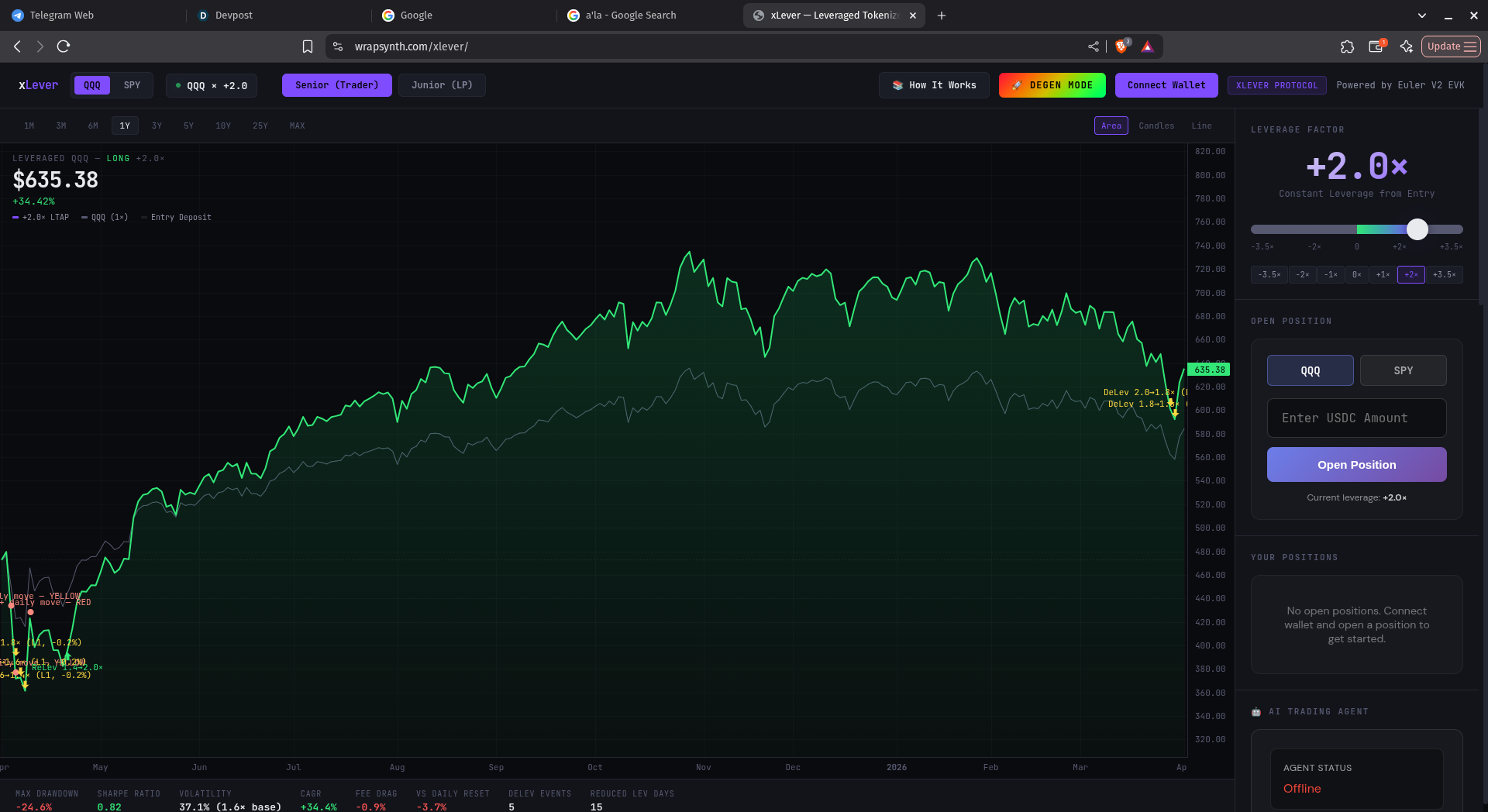Choose the +2× leverage preset
The width and height of the screenshot is (1488, 812).
(1411, 274)
